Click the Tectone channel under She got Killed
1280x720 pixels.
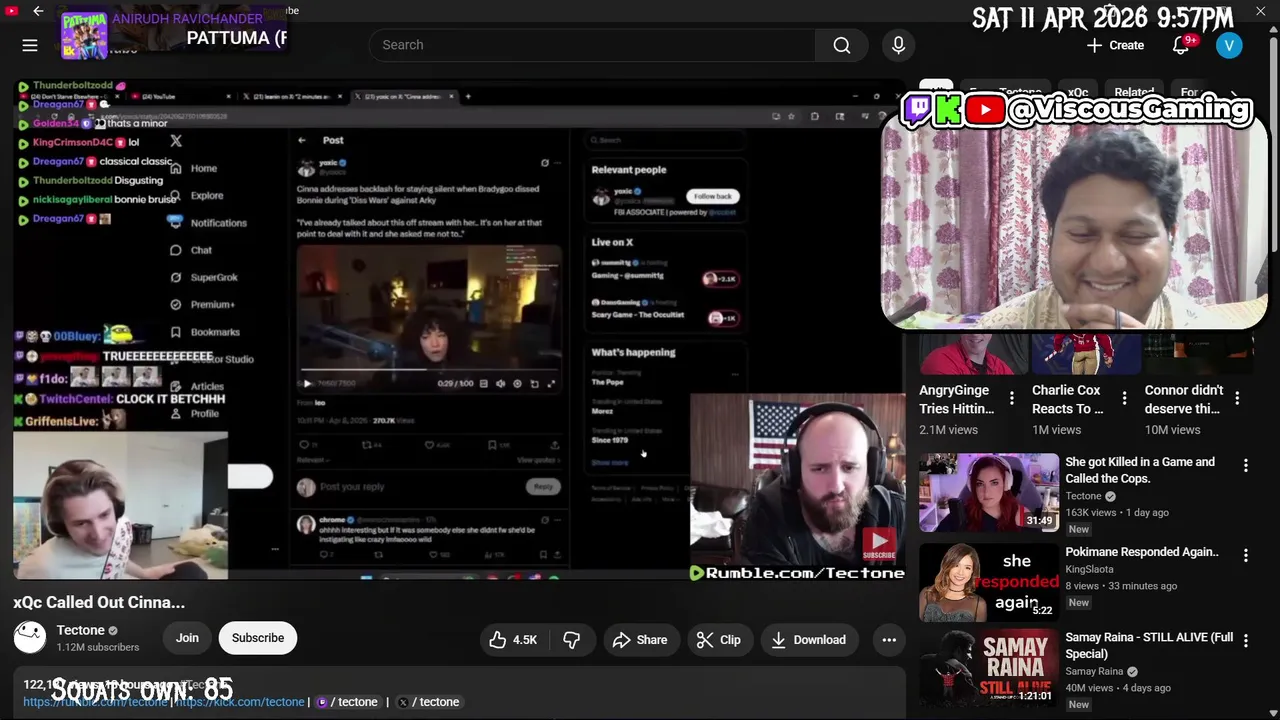[x=1083, y=496]
